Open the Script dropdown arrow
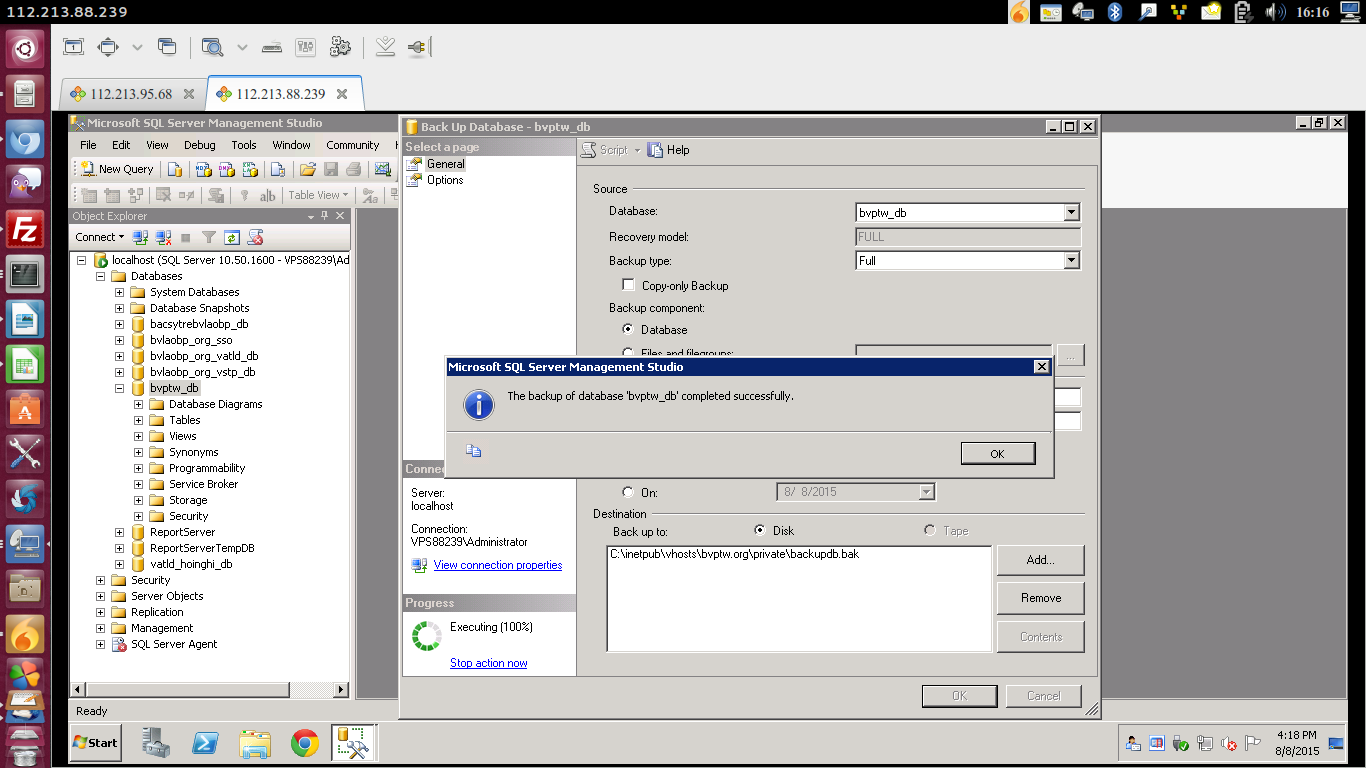 tap(638, 150)
